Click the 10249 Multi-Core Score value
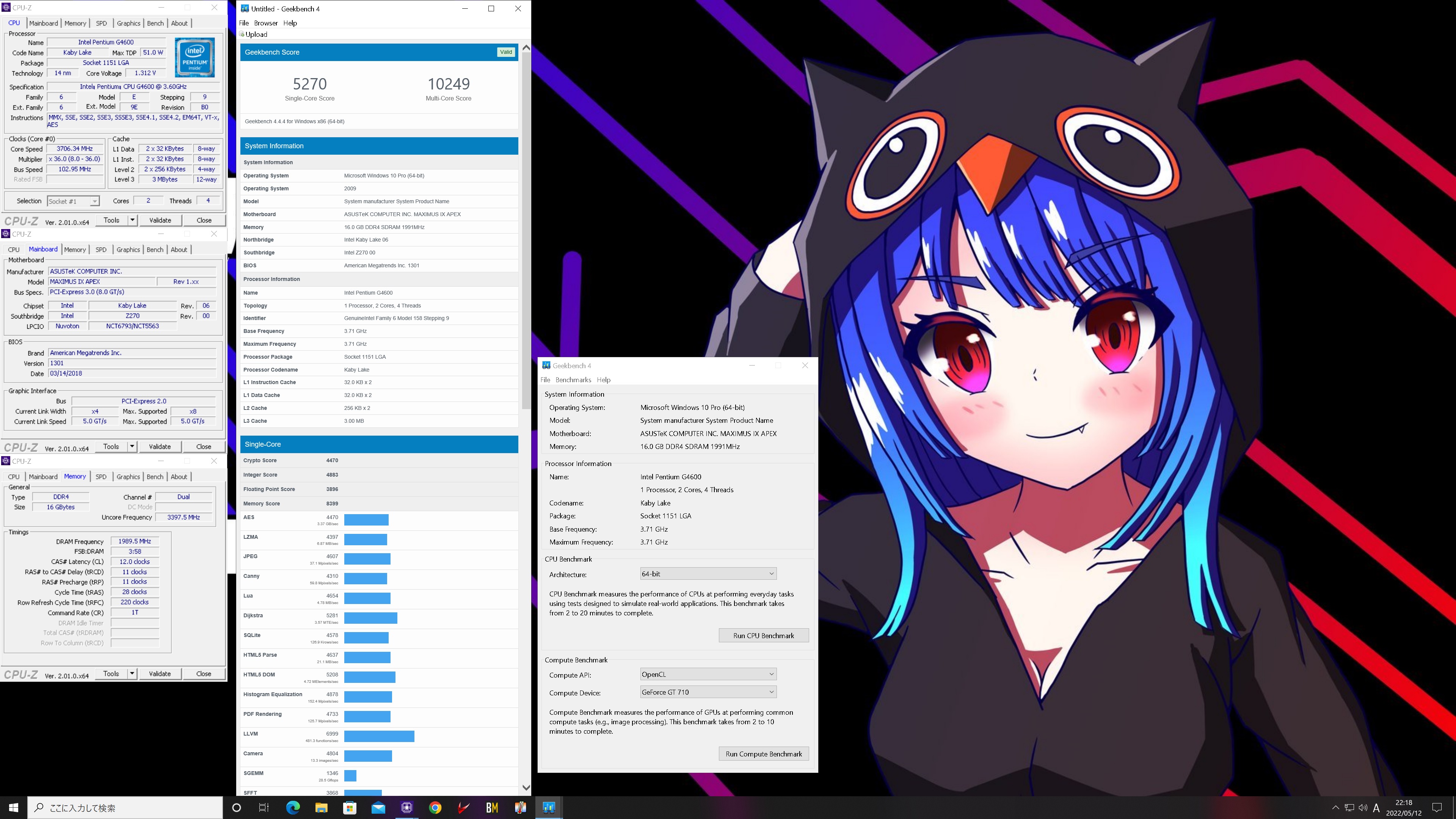Screen dimensions: 1456x819 449,84
